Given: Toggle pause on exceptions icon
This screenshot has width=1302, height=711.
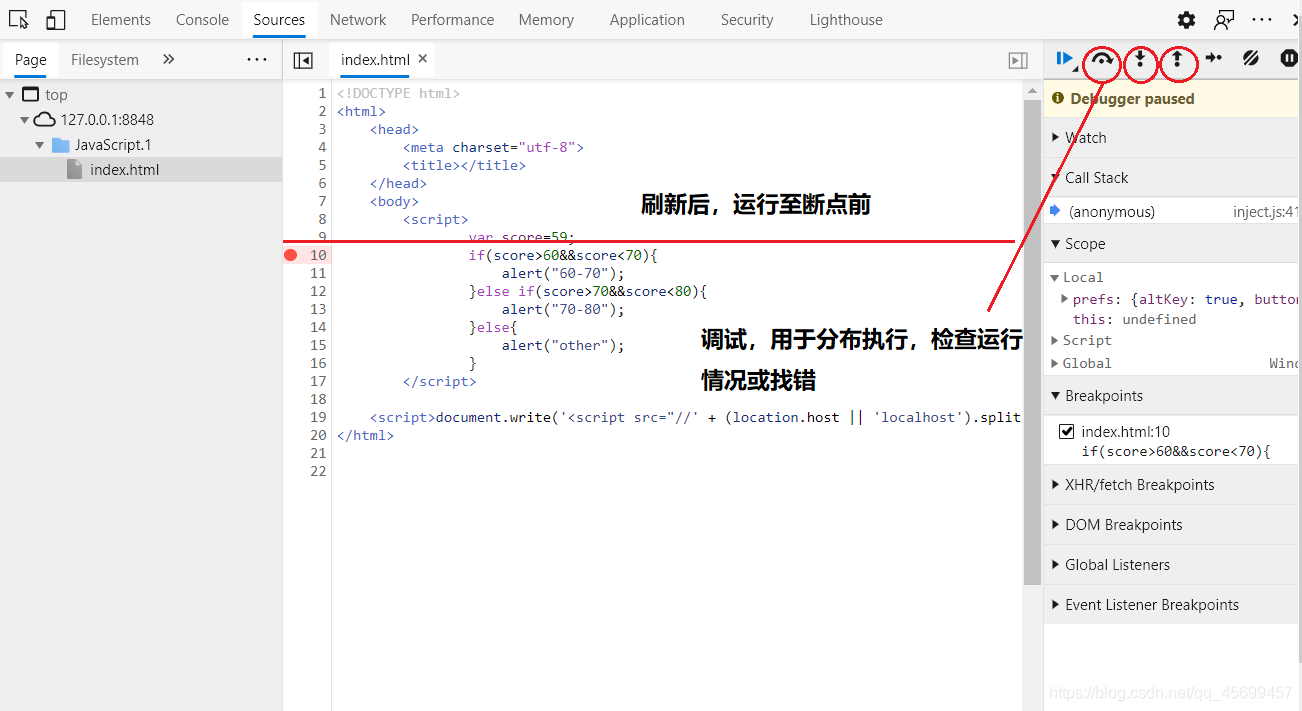Looking at the screenshot, I should (1289, 59).
